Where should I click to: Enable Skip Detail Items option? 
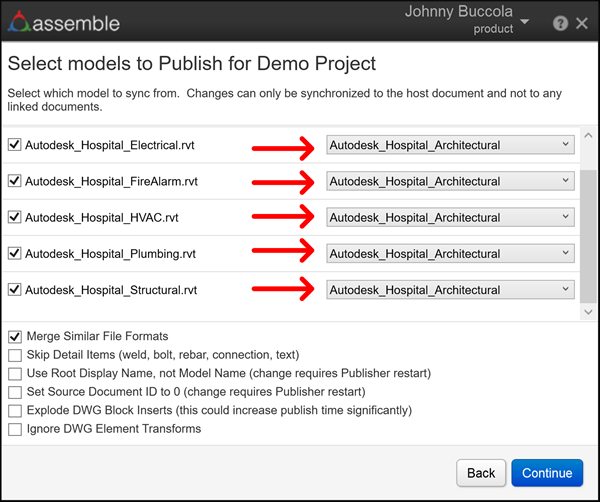(15, 355)
